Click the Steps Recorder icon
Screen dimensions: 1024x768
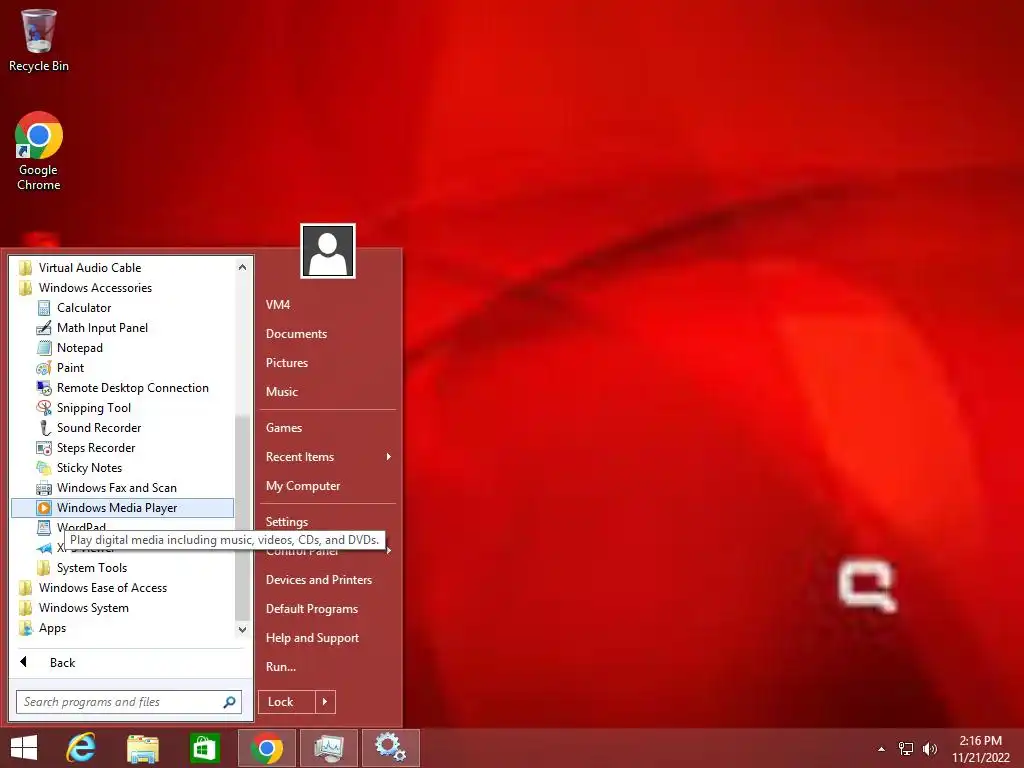(x=44, y=448)
